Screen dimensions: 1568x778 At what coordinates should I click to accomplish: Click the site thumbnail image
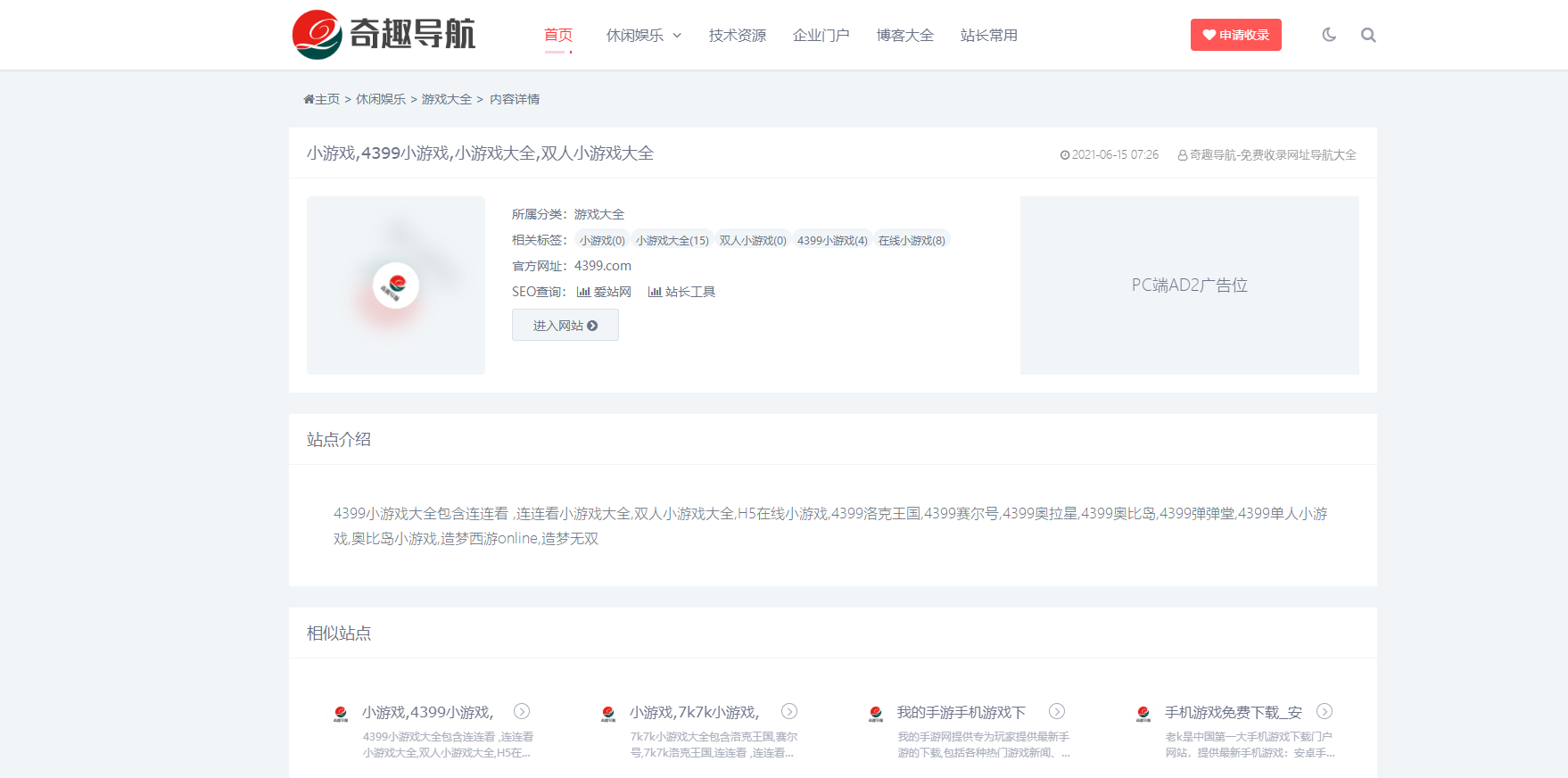pyautogui.click(x=396, y=286)
